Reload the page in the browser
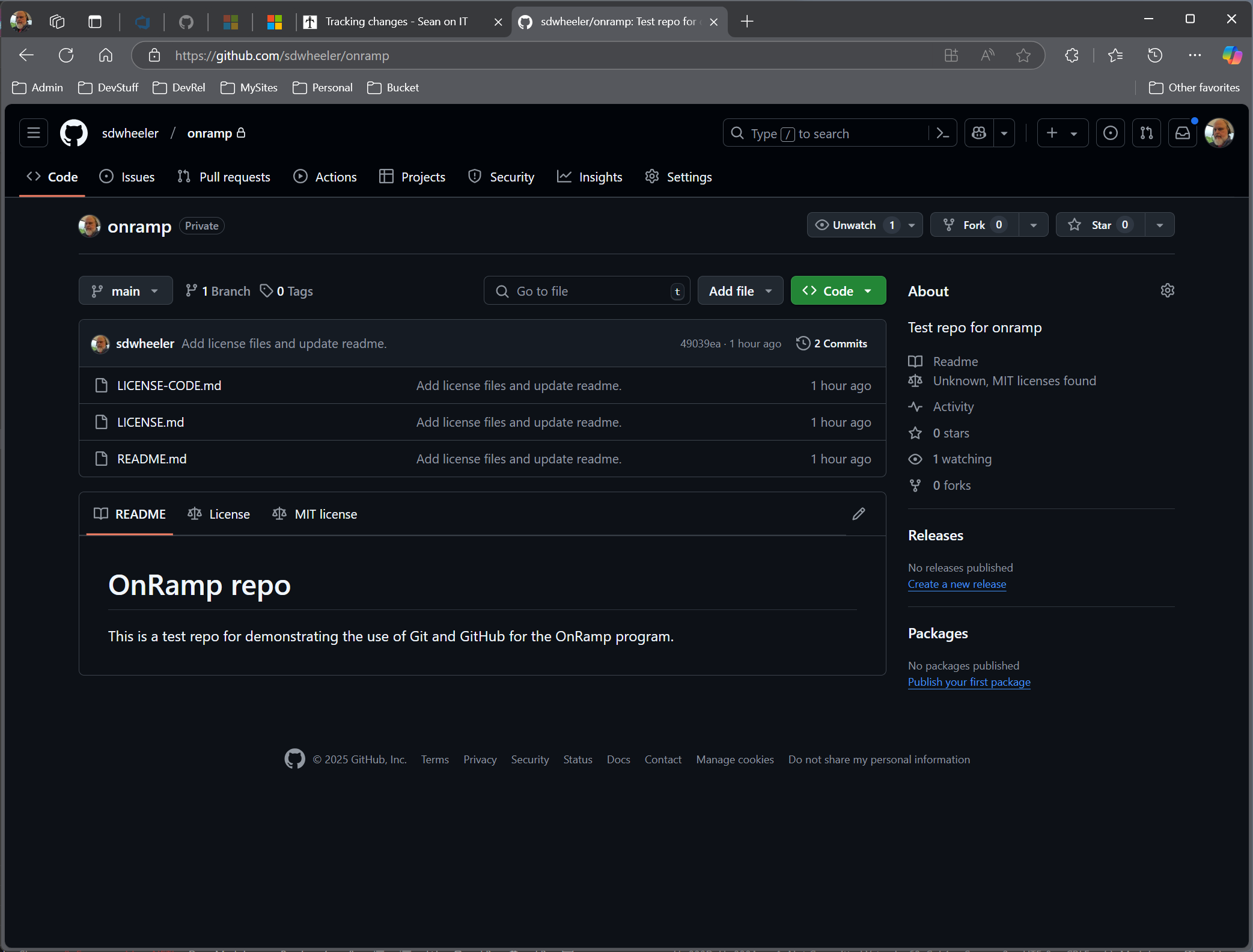The image size is (1253, 952). click(x=66, y=55)
